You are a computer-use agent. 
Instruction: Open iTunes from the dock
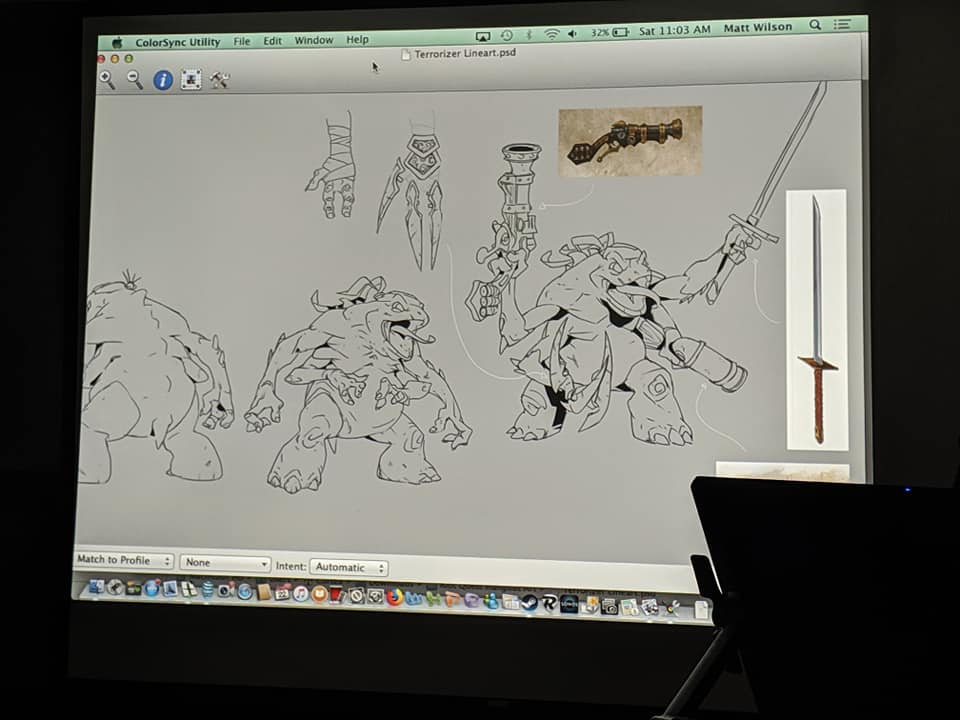tap(301, 594)
